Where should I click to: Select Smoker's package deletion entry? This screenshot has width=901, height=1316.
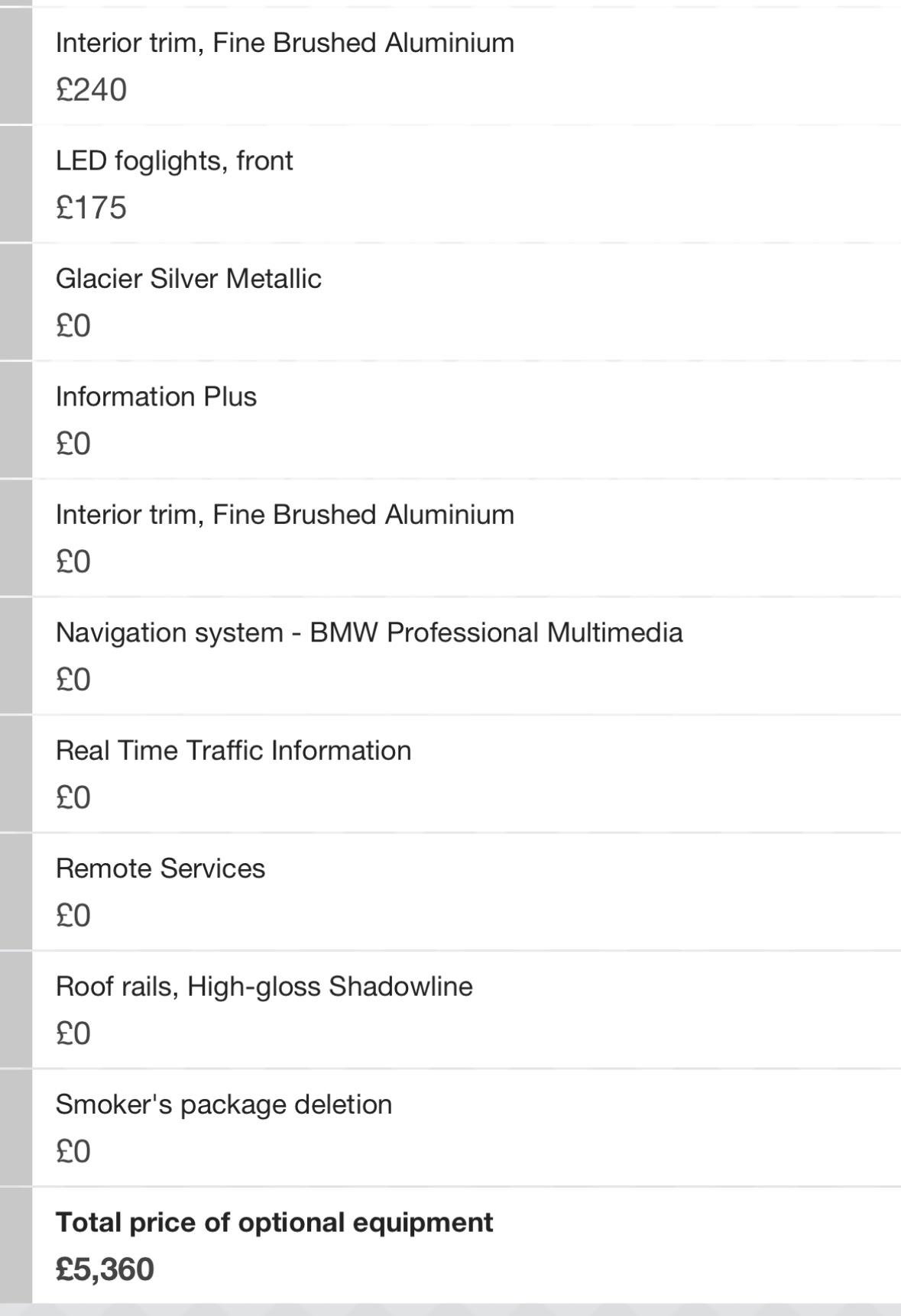coord(466,1128)
